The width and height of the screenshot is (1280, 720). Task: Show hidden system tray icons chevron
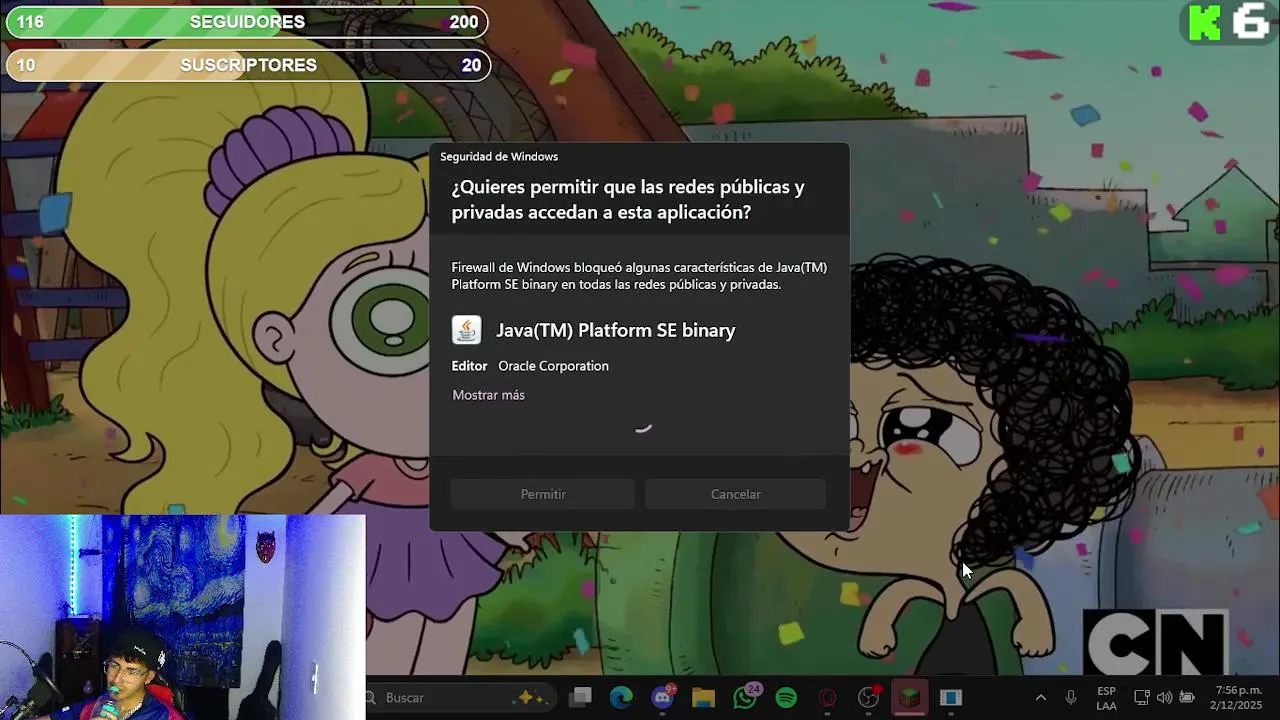pos(1040,697)
